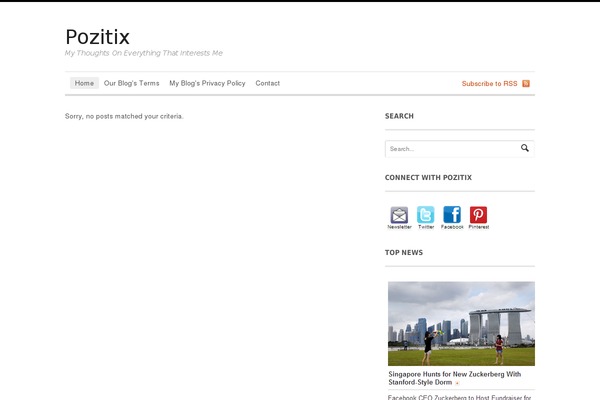
Task: Open Our Blog's Terms page
Action: 131,83
